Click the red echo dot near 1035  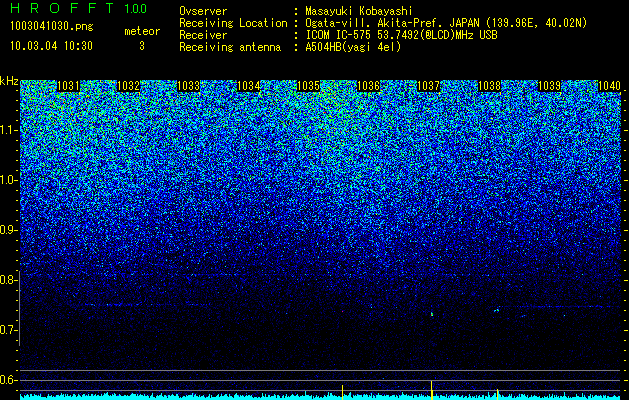pos(343,311)
